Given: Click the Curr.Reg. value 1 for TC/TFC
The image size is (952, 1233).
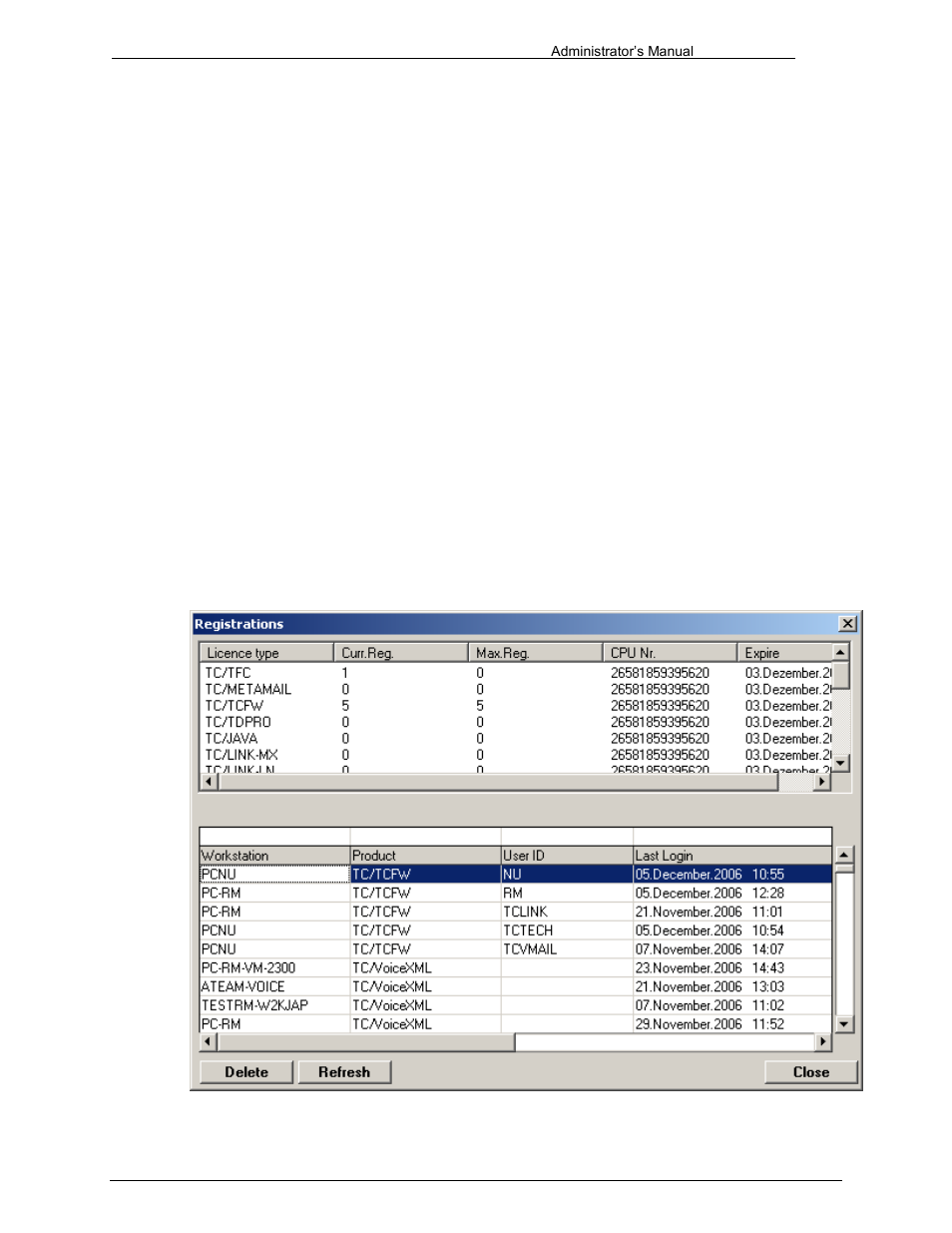Looking at the screenshot, I should (345, 673).
